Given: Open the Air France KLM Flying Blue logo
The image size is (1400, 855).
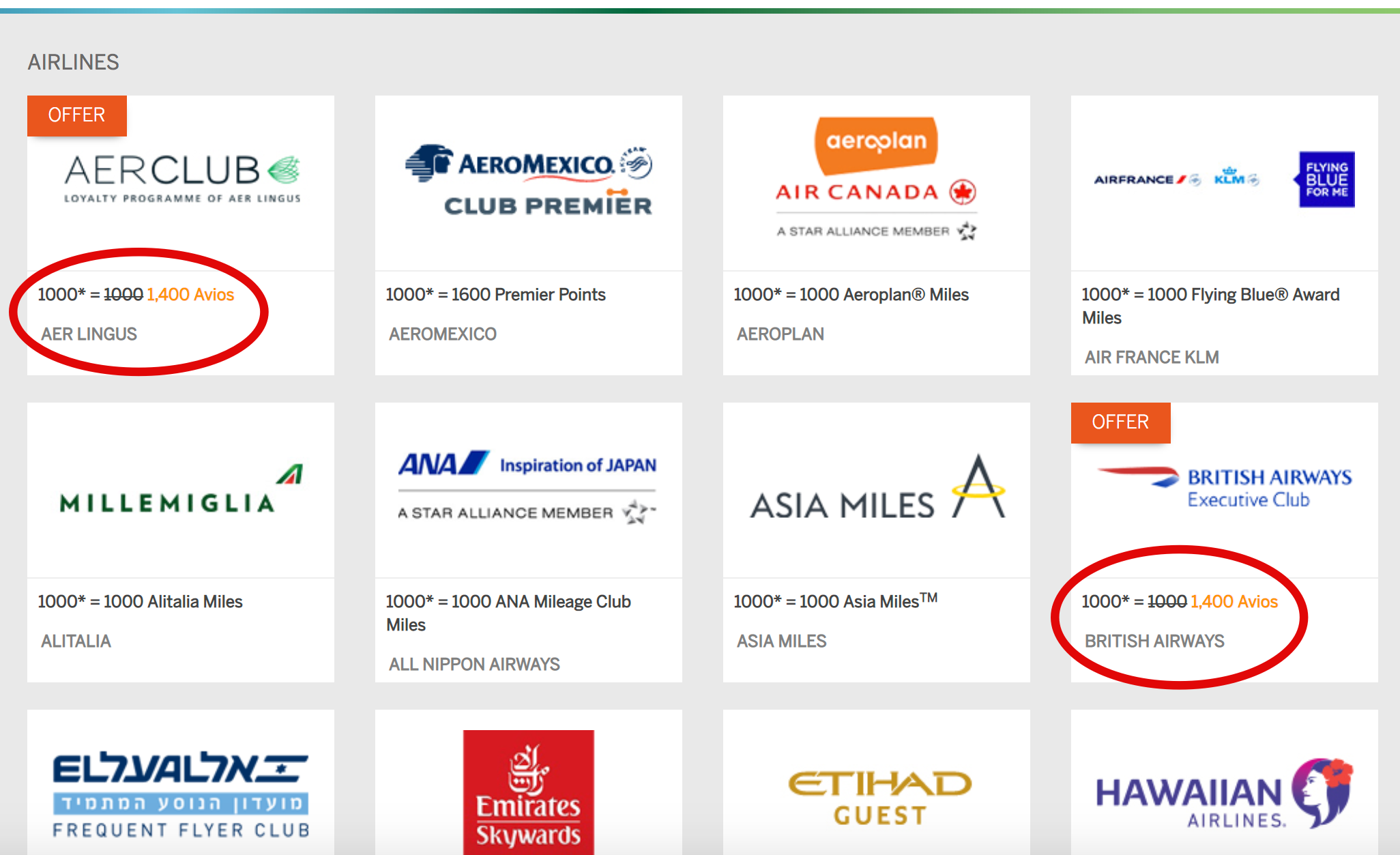Looking at the screenshot, I should point(1224,179).
